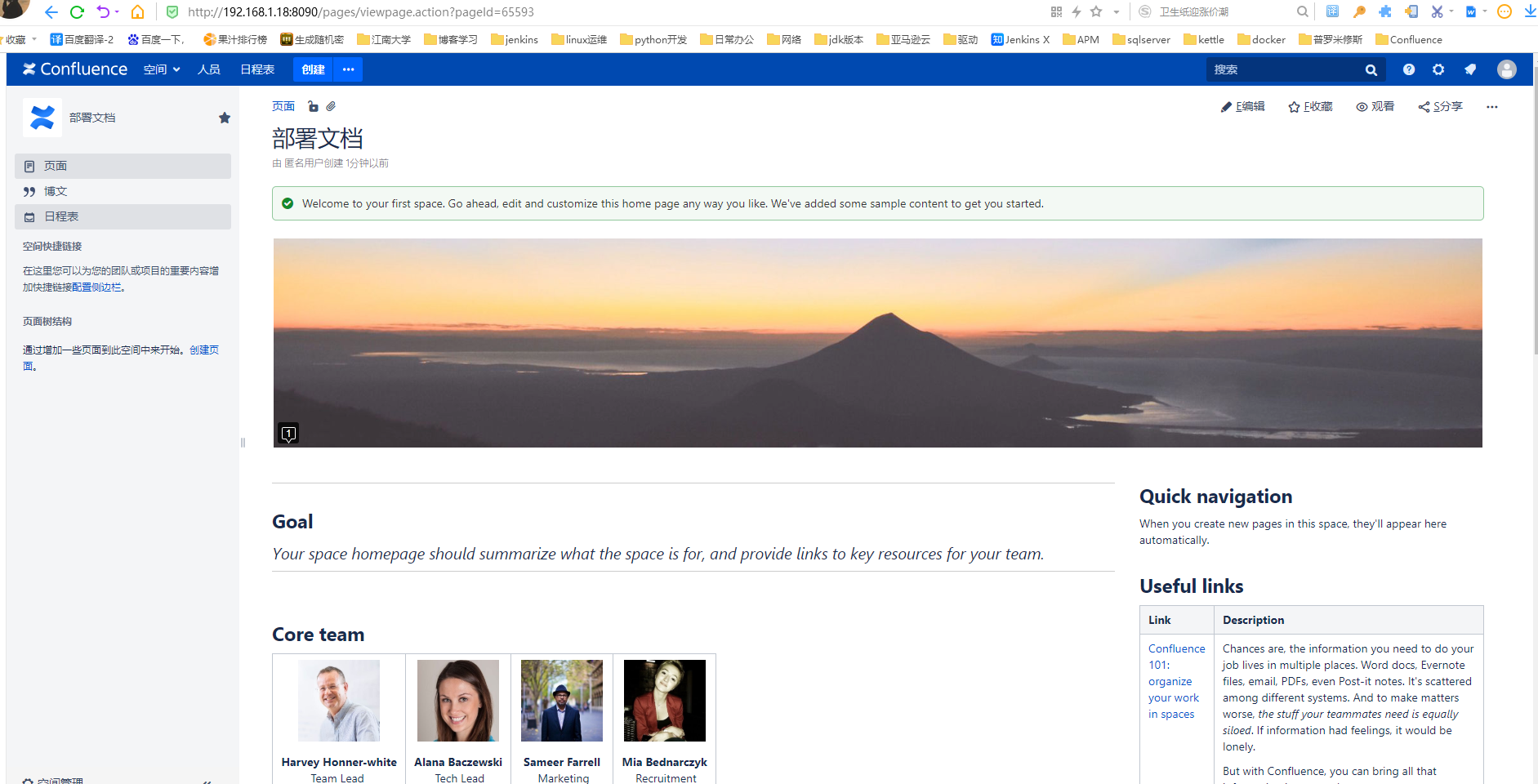Open the page actions ellipsis menu
The height and width of the screenshot is (784, 1538).
click(x=1492, y=107)
